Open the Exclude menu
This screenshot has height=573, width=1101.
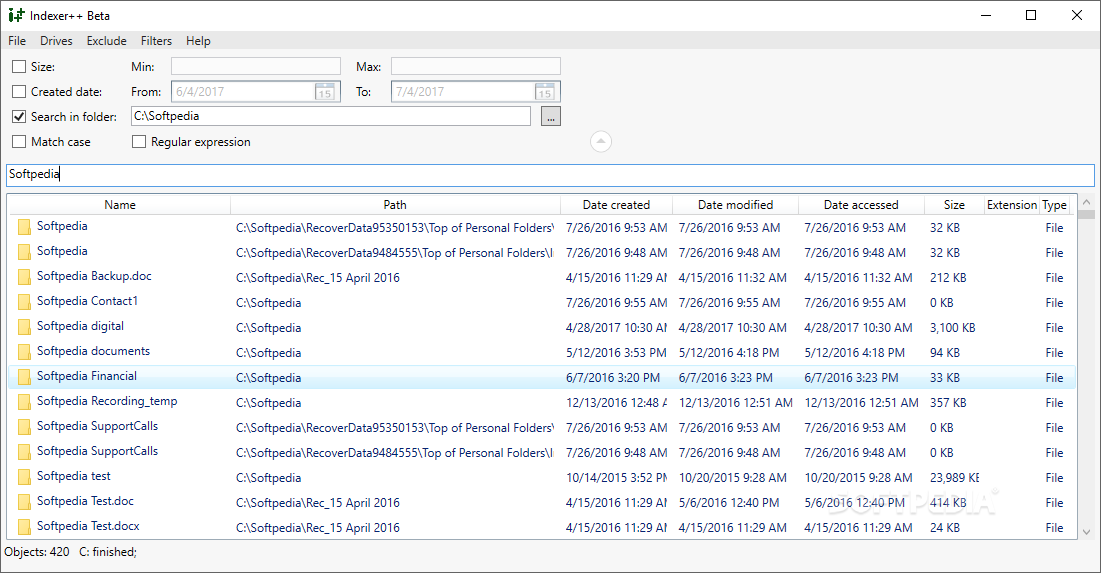tap(107, 41)
